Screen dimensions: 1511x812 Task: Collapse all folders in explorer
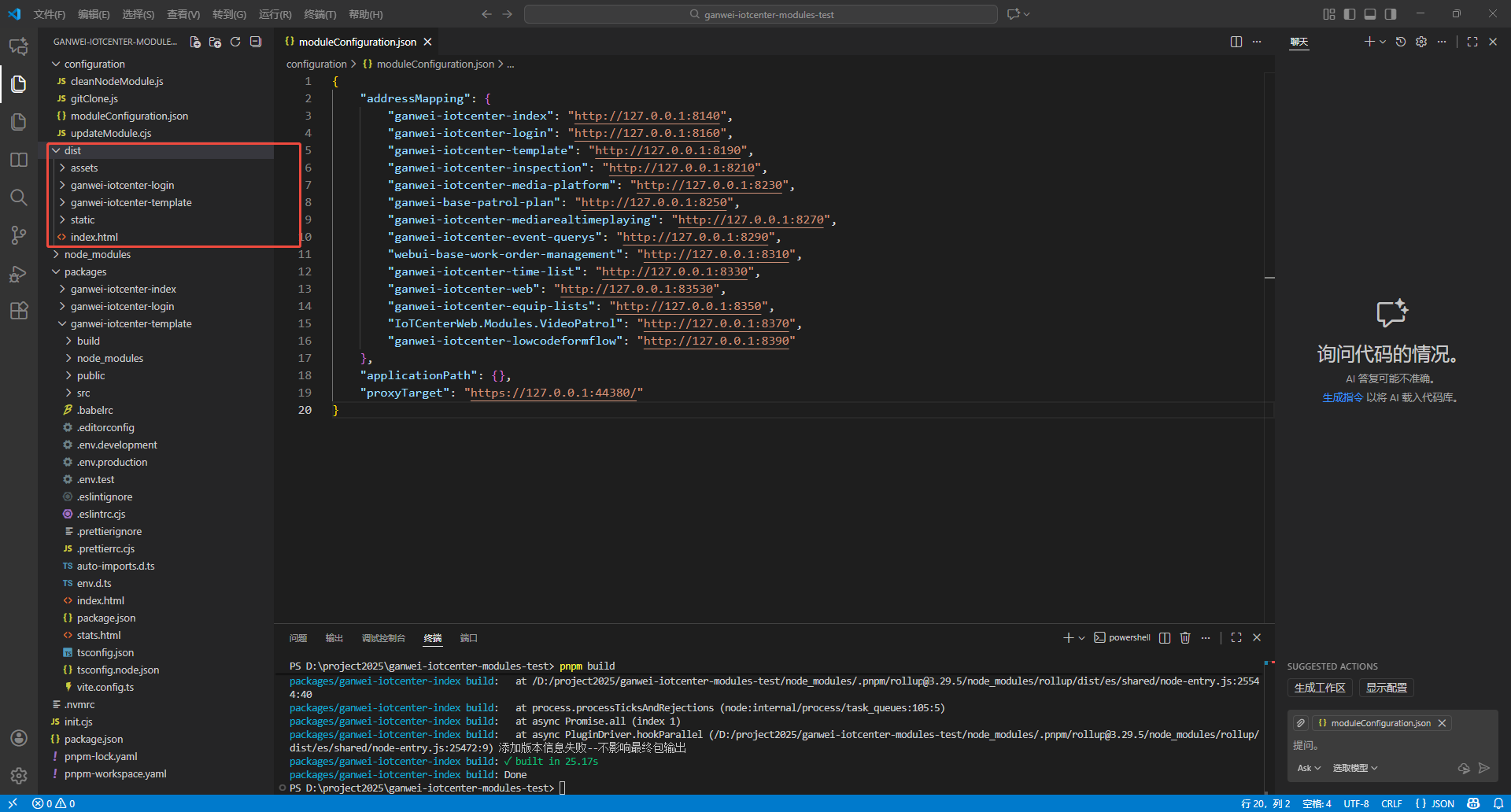click(256, 42)
